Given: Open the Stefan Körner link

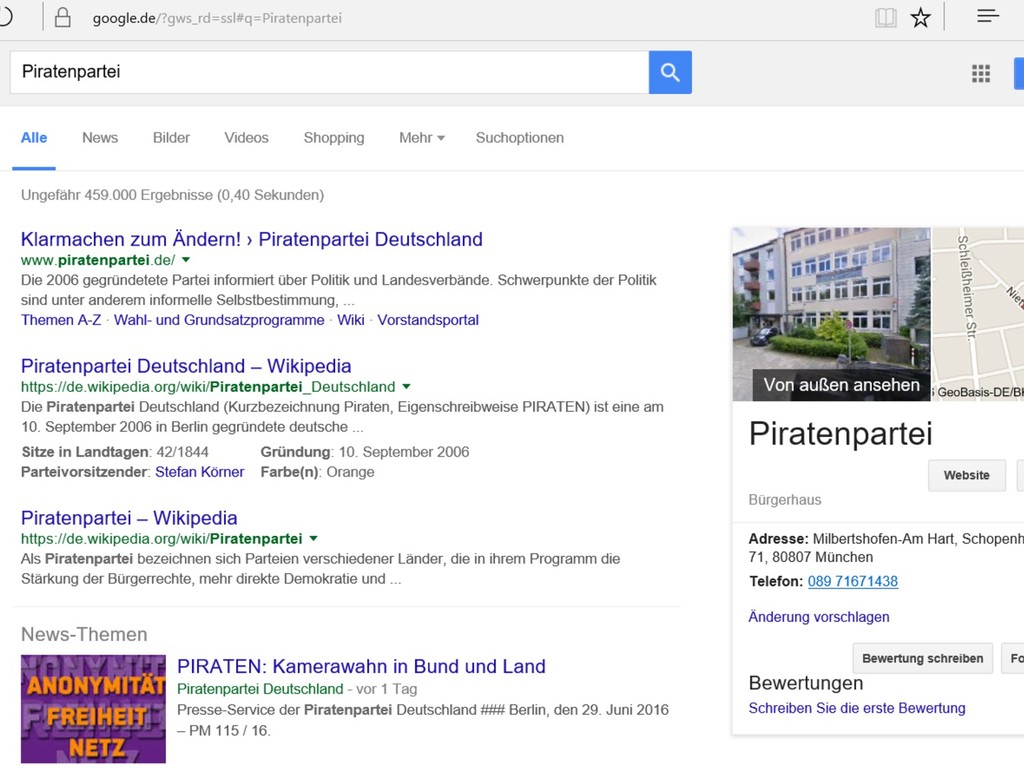Looking at the screenshot, I should (199, 472).
